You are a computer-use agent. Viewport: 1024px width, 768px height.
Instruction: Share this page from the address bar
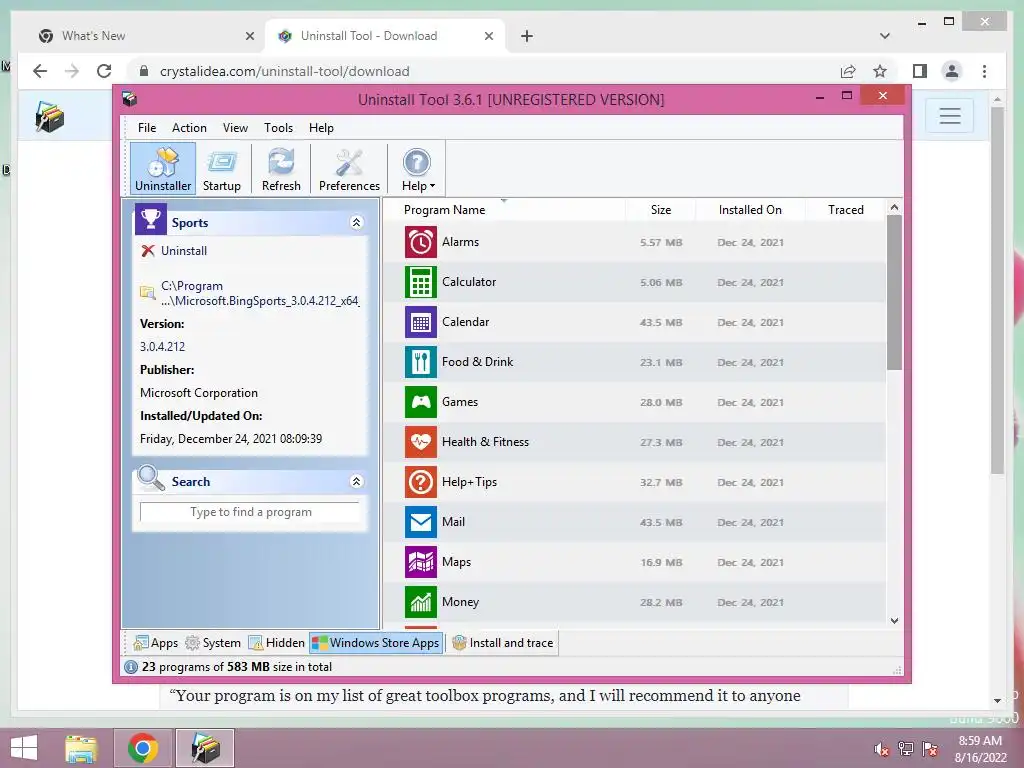click(848, 71)
